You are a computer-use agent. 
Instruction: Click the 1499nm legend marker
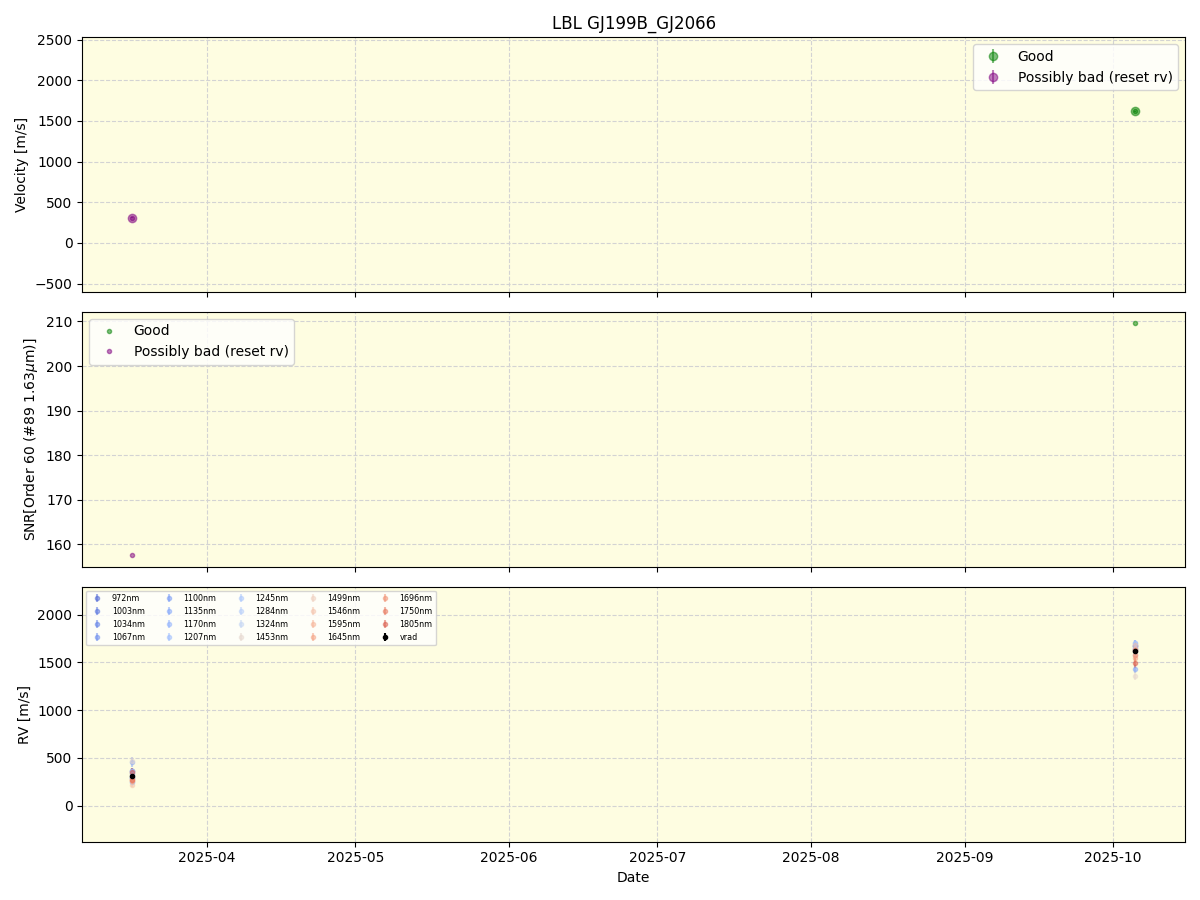pyautogui.click(x=313, y=598)
